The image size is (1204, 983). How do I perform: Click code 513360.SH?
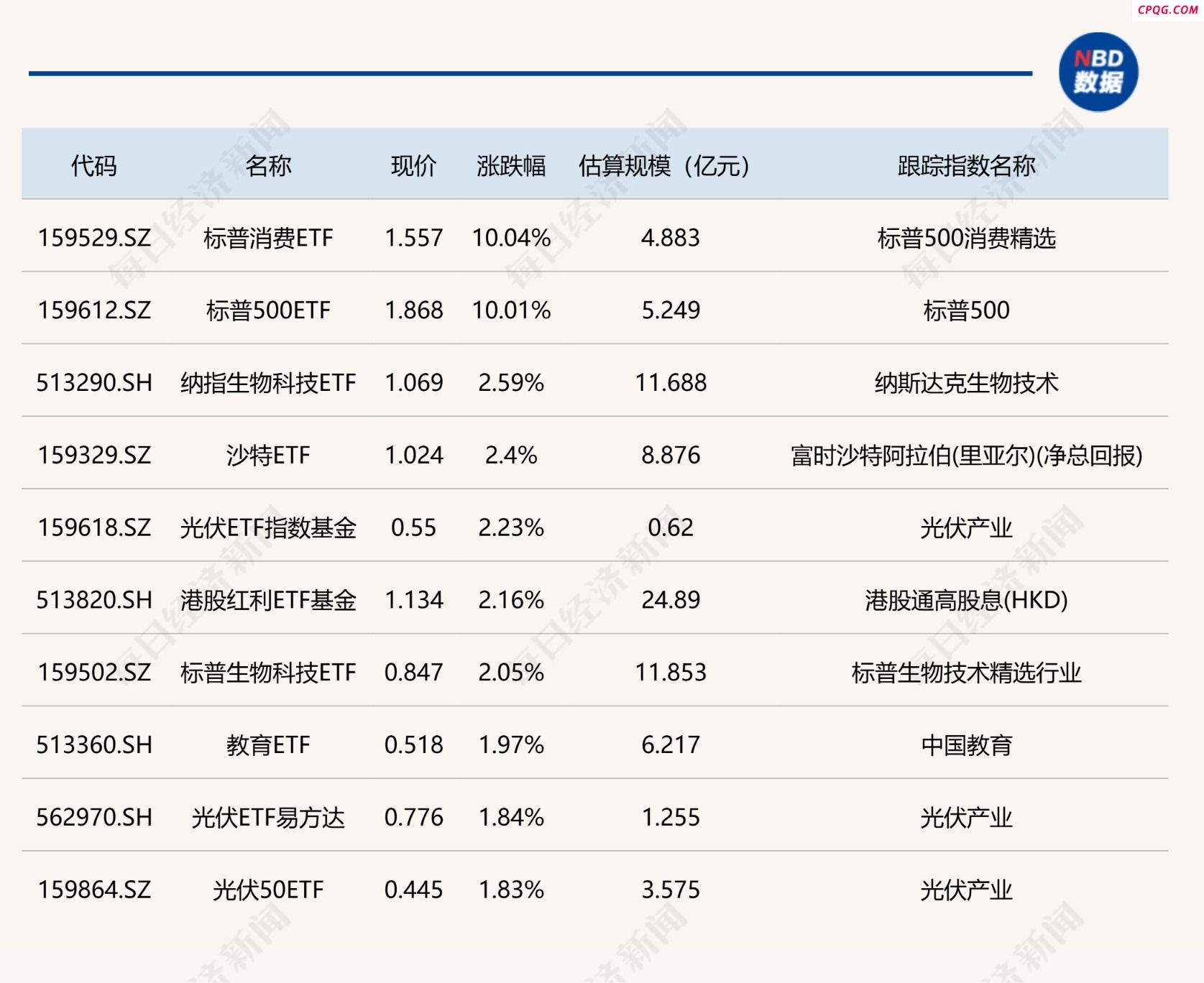94,745
